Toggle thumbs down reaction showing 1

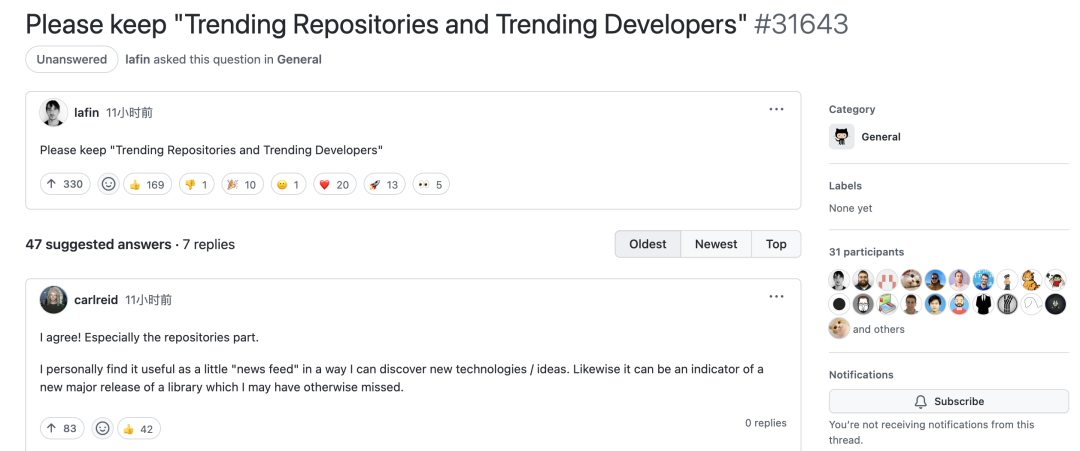(196, 185)
